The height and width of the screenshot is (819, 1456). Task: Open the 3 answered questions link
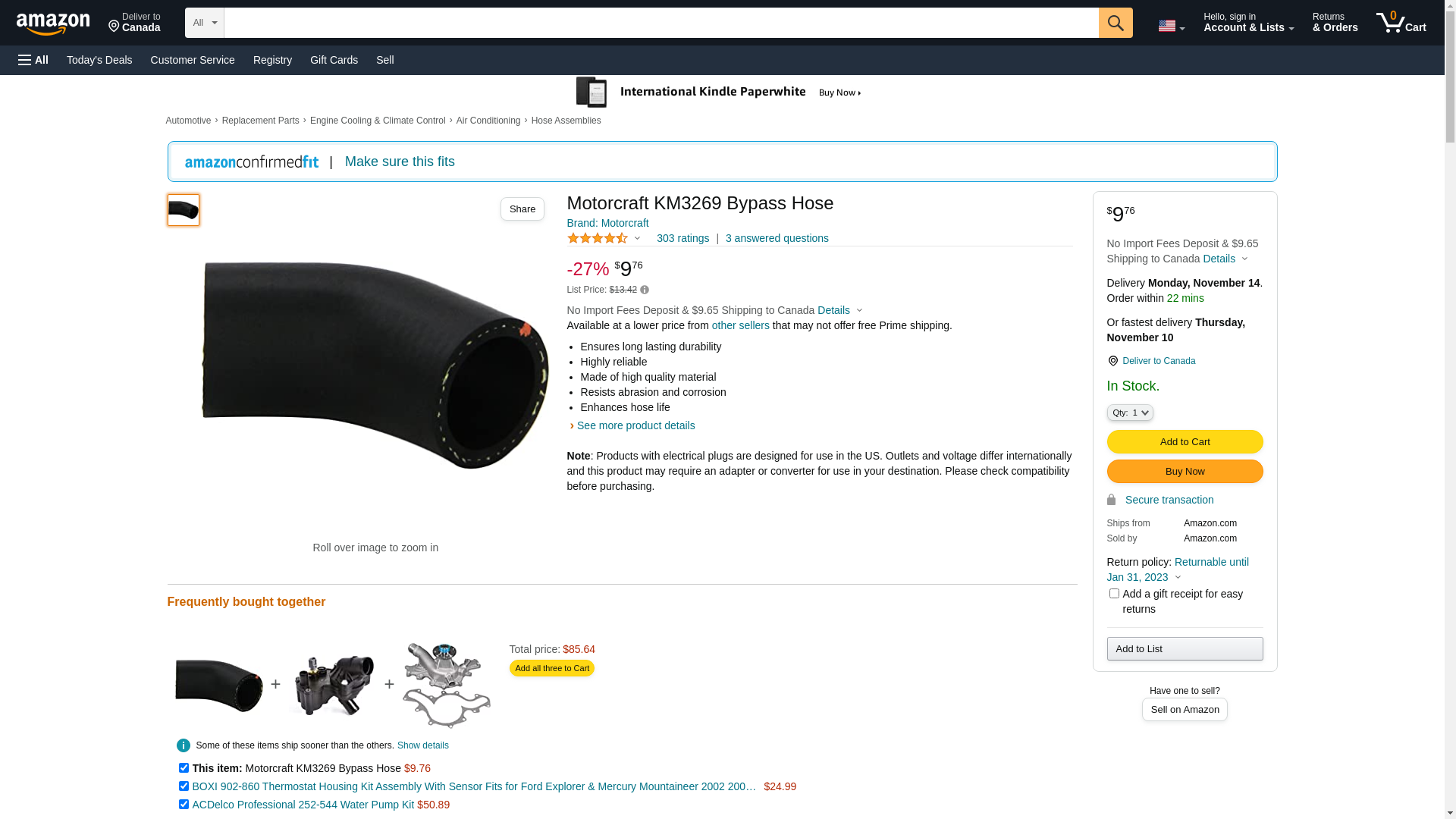click(x=777, y=238)
